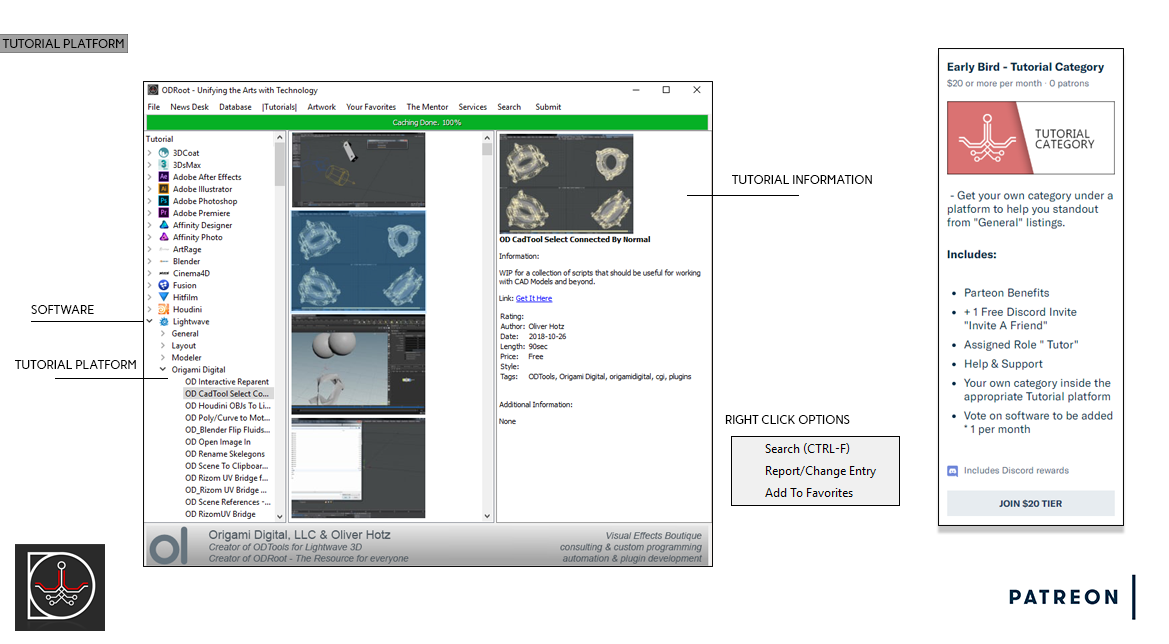
Task: Follow the Get It Here link
Action: [x=533, y=298]
